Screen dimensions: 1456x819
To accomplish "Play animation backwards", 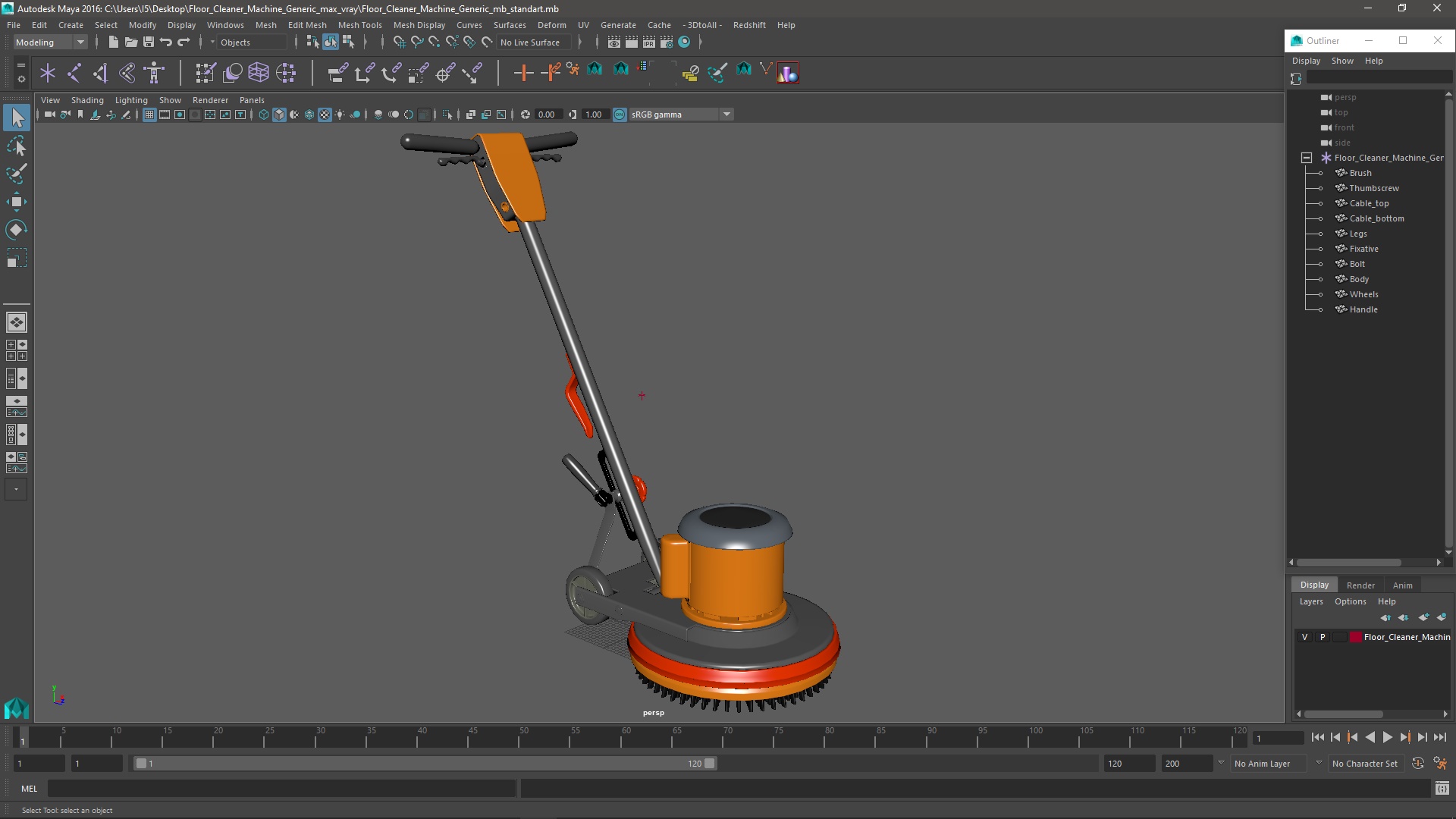I will click(x=1370, y=737).
